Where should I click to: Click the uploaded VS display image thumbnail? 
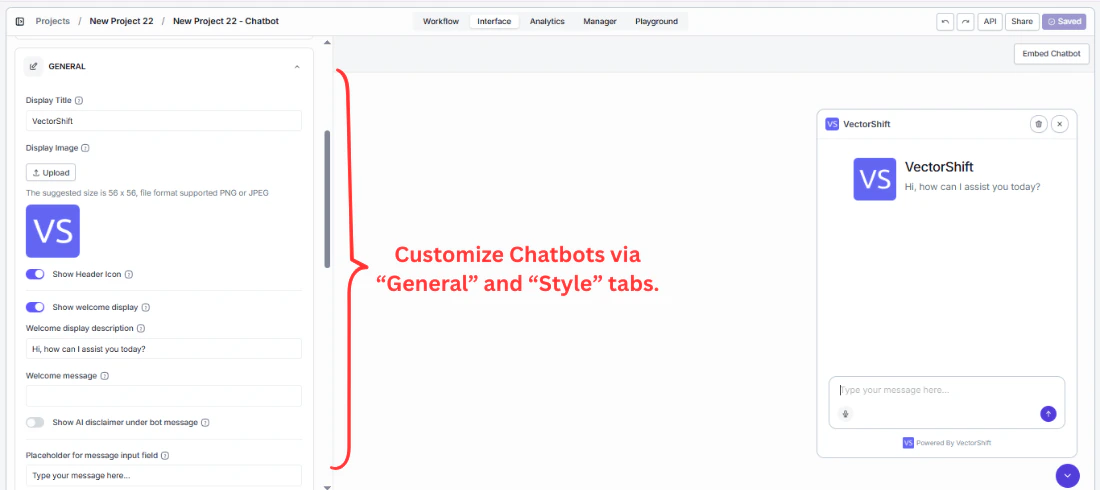pos(53,231)
